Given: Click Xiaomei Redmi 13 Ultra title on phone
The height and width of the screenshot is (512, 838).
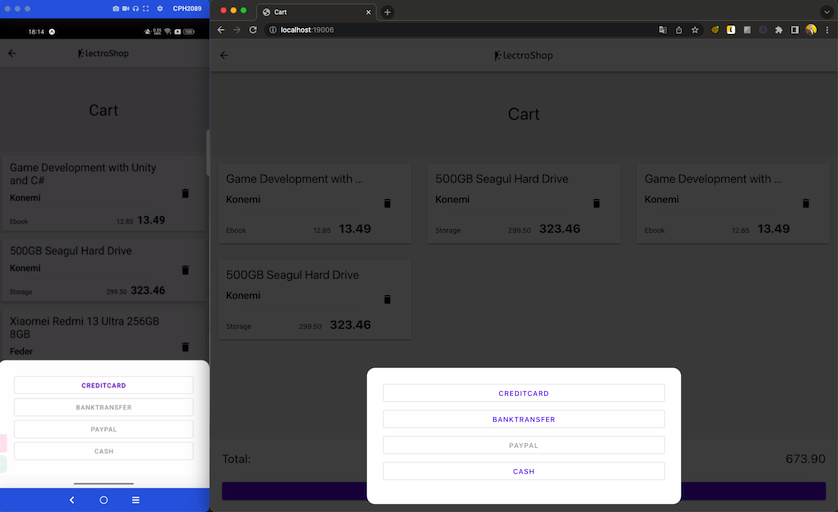Looking at the screenshot, I should 84,328.
